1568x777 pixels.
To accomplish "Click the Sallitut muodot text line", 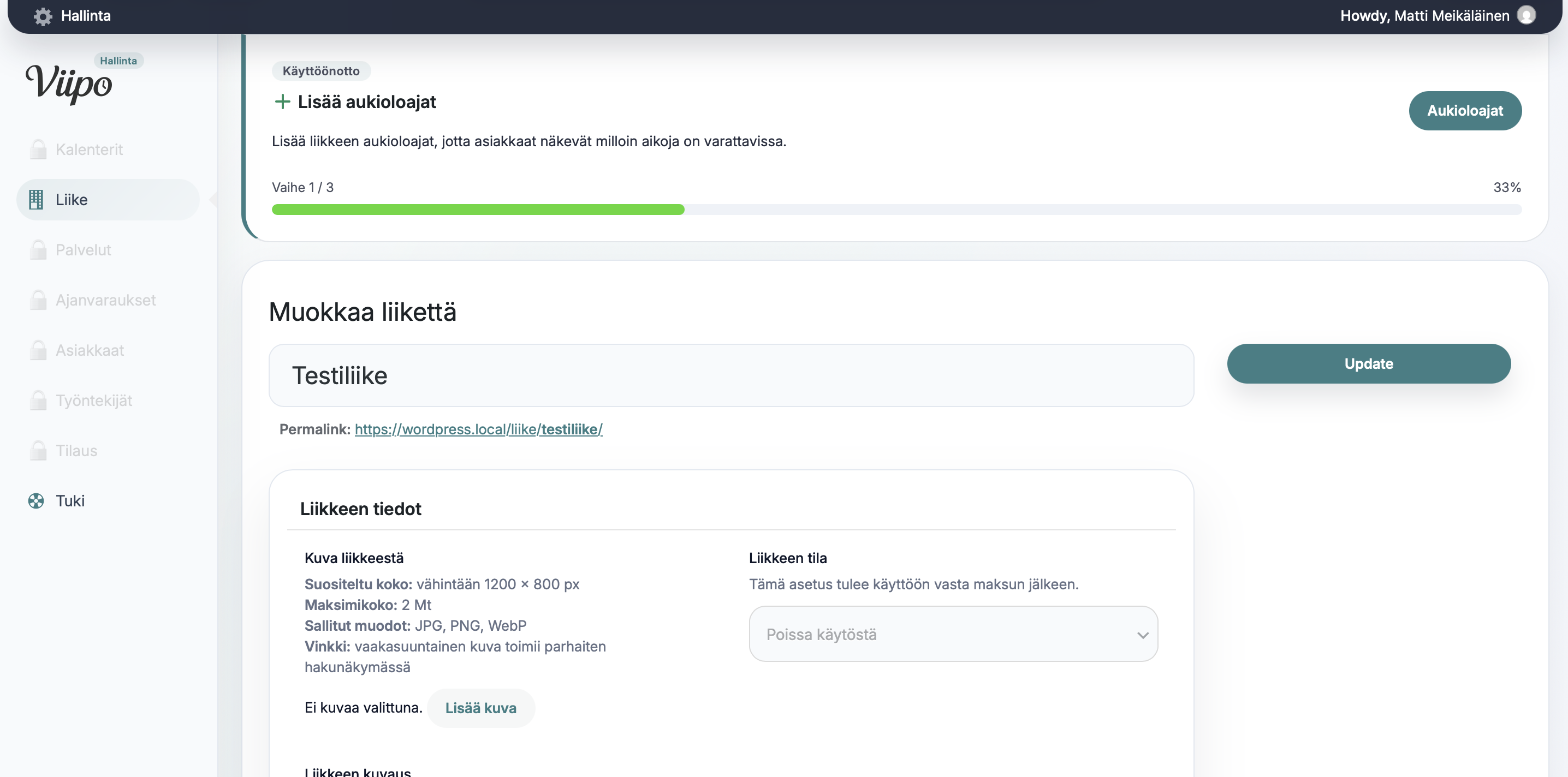I will (415, 625).
